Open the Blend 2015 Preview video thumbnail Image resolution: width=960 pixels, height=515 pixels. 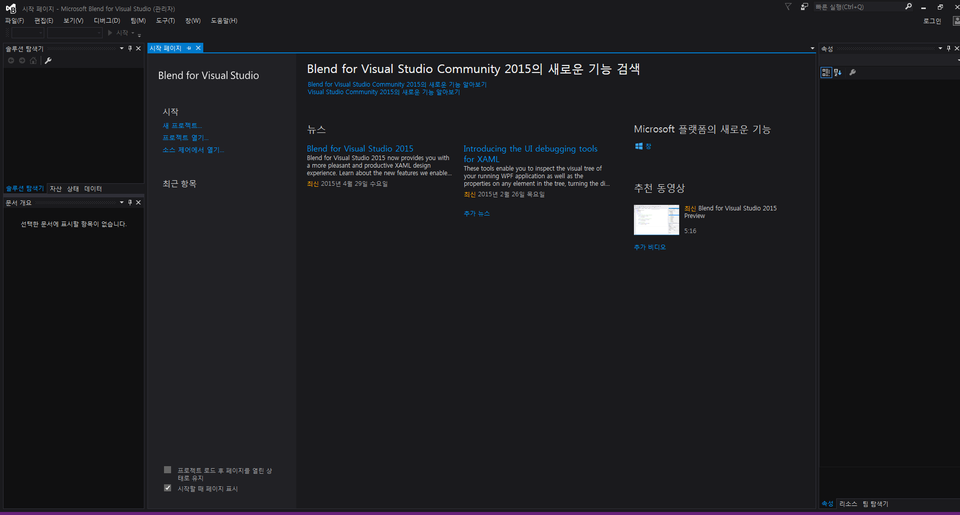click(656, 220)
